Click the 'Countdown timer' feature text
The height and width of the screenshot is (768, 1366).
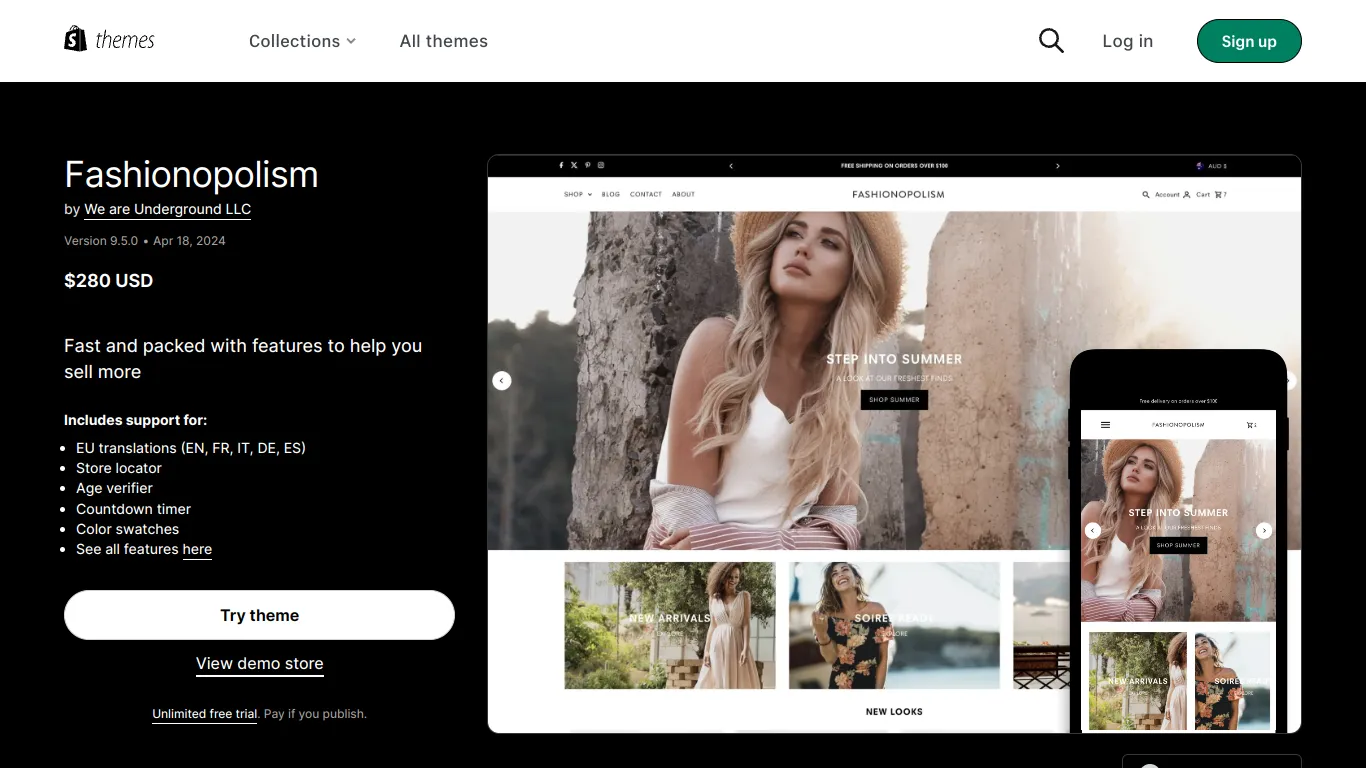(x=133, y=509)
